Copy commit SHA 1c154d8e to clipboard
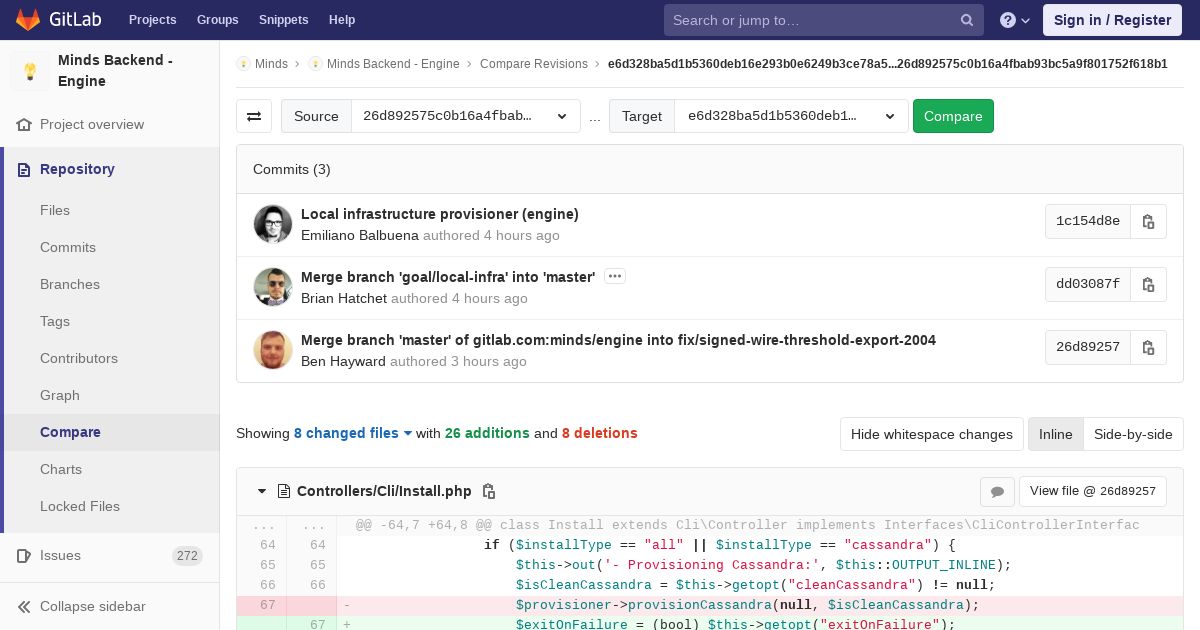 tap(1148, 221)
